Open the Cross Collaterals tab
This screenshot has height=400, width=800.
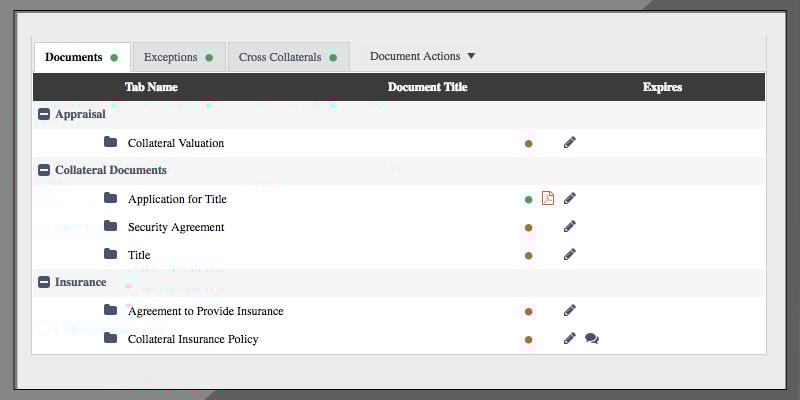point(287,57)
